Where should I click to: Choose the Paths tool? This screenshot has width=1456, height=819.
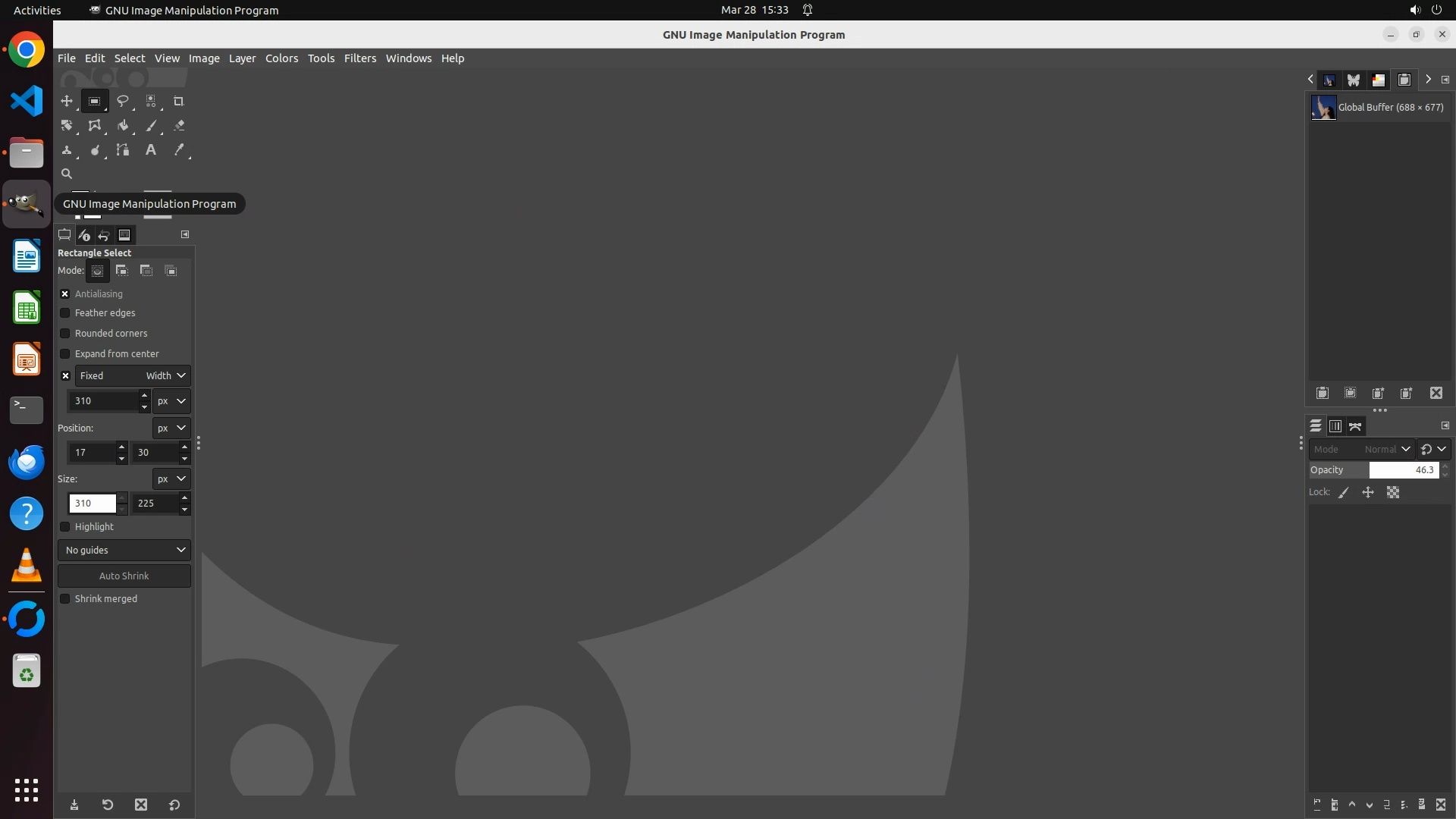click(122, 150)
